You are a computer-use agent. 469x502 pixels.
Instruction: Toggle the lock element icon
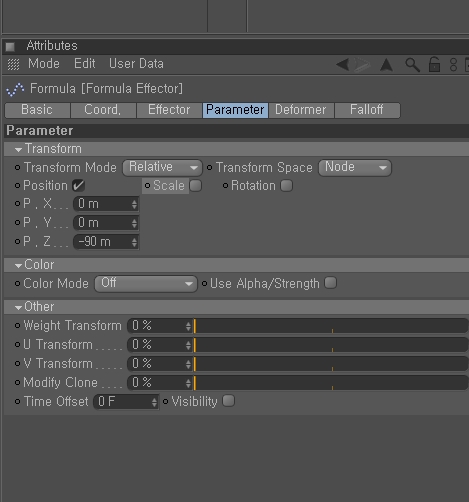434,65
